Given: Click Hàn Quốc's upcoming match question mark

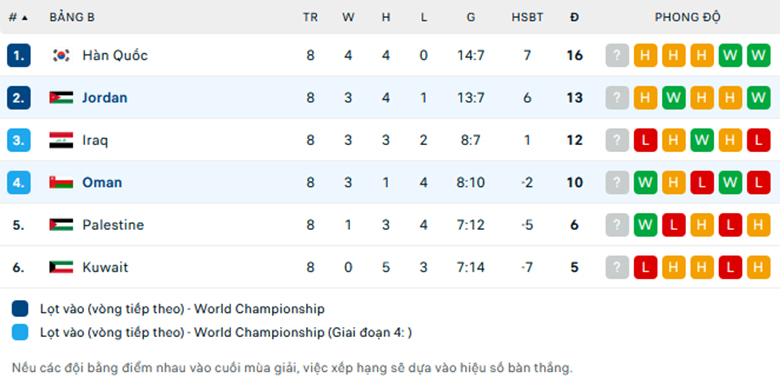Looking at the screenshot, I should pyautogui.click(x=617, y=55).
